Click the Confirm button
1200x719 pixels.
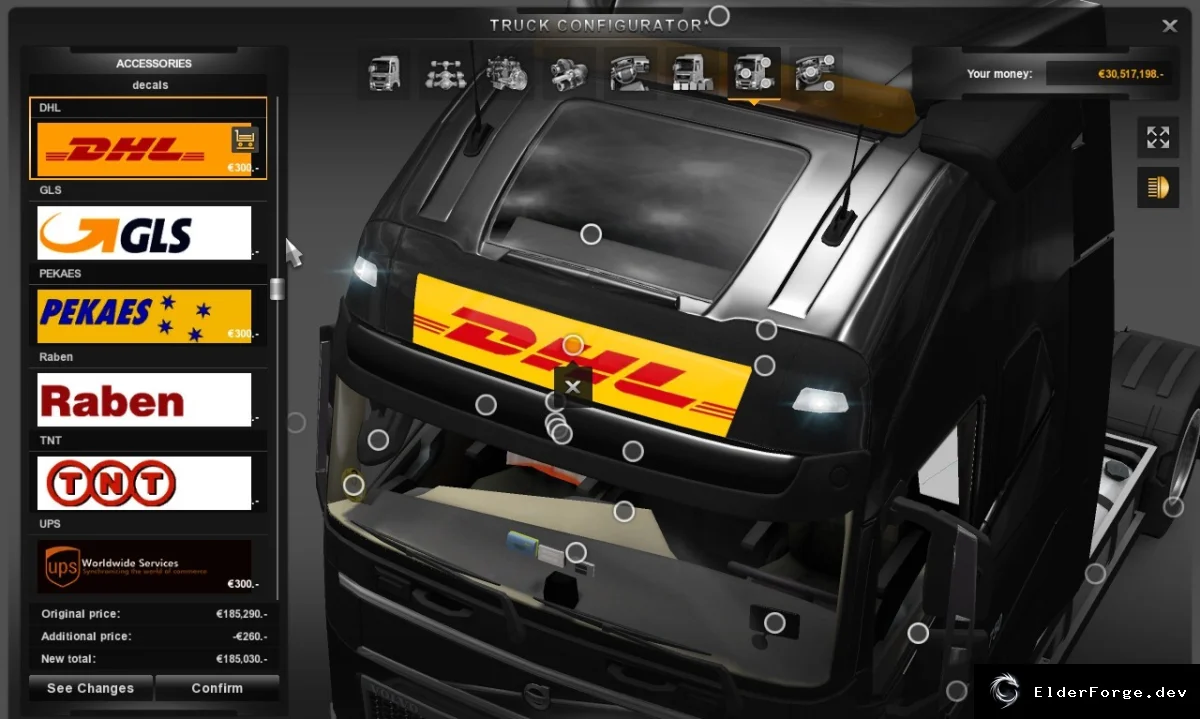217,688
